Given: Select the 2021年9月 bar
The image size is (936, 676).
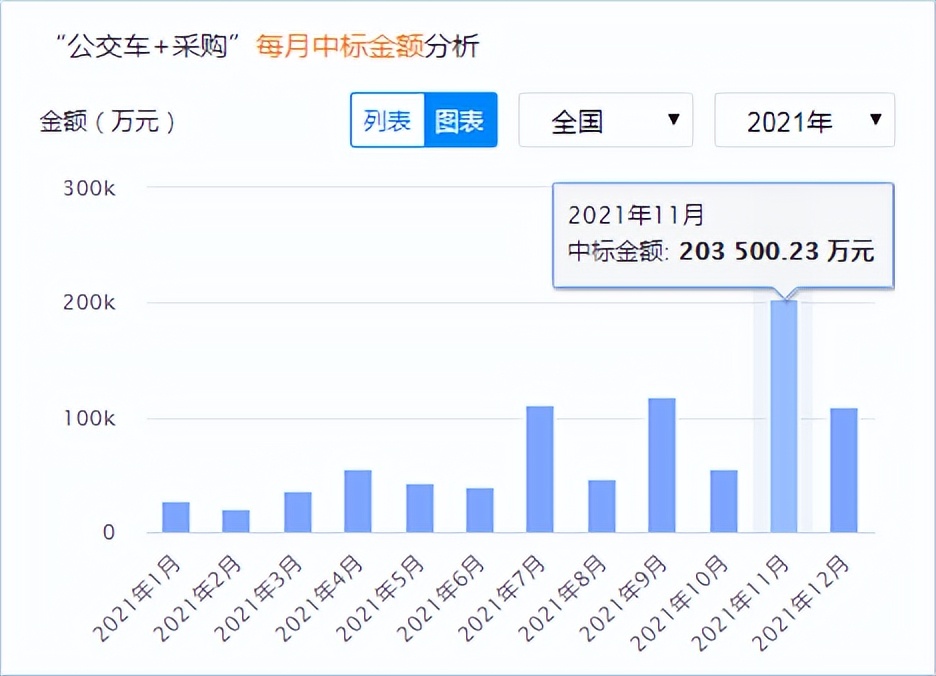Looking at the screenshot, I should [660, 465].
